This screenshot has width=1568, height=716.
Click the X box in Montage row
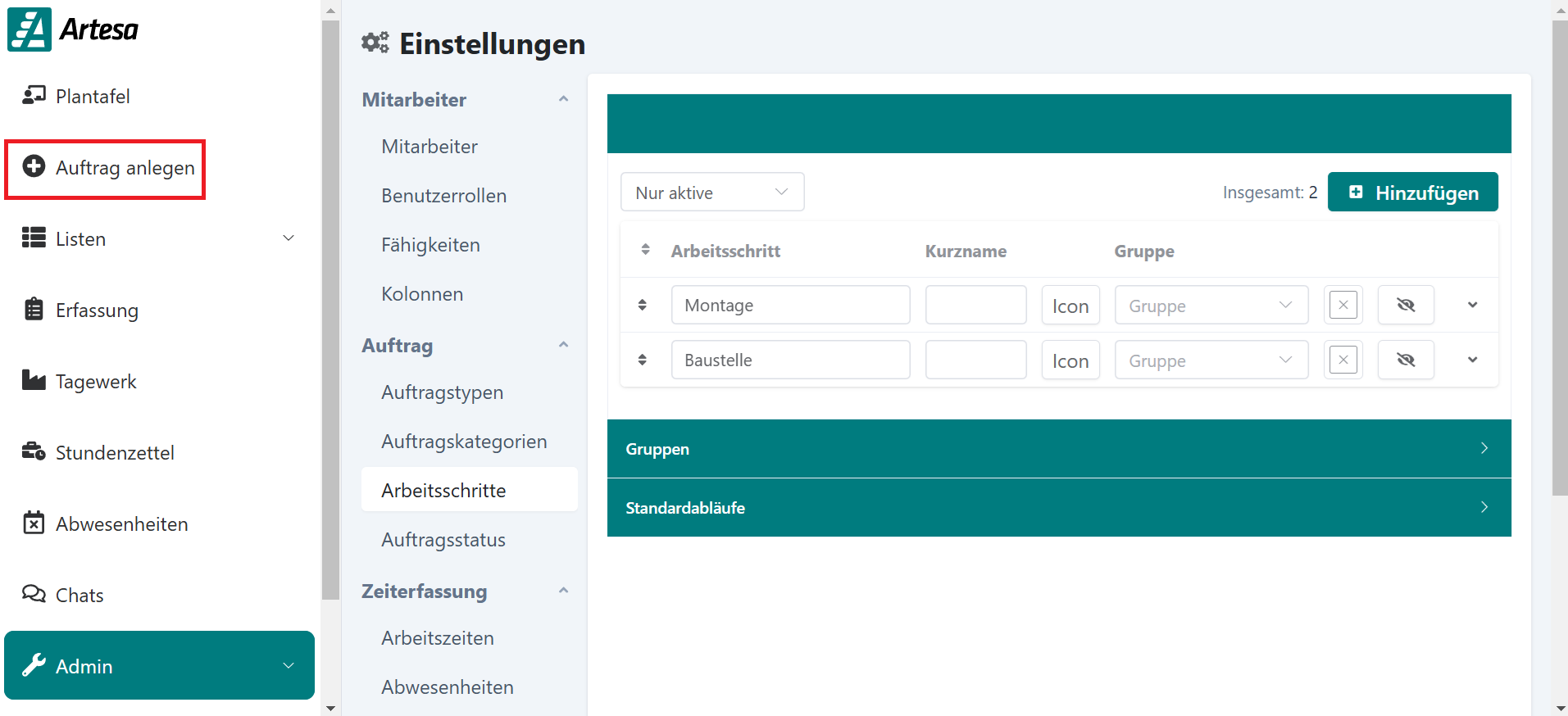tap(1343, 306)
